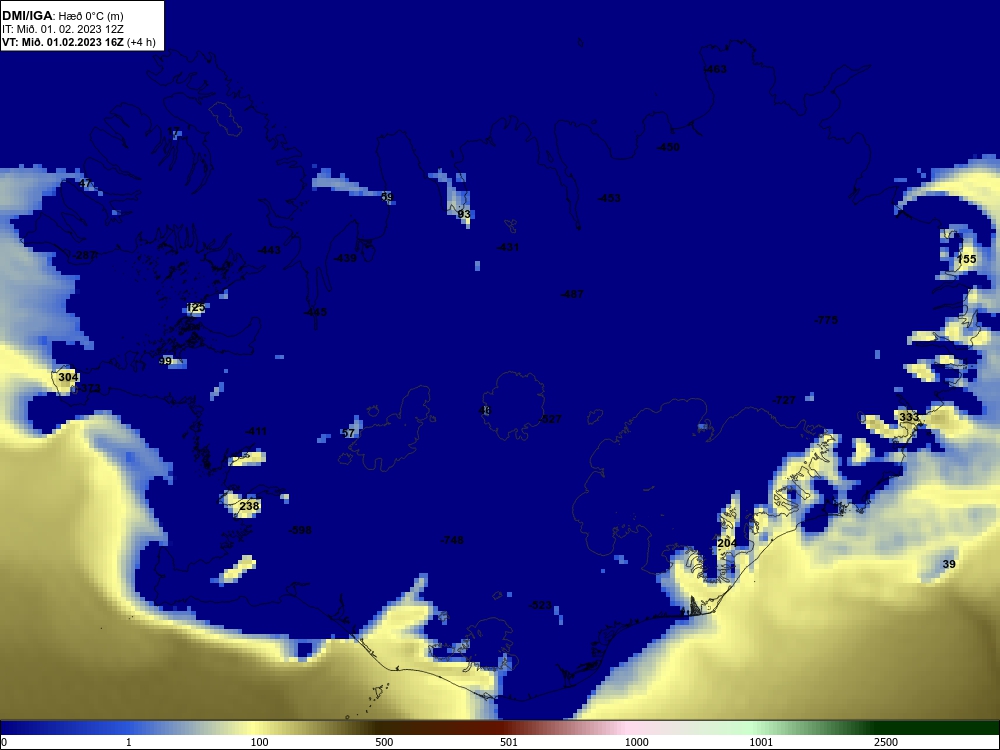
Task: Click the 238 value on the map
Action: 249,506
